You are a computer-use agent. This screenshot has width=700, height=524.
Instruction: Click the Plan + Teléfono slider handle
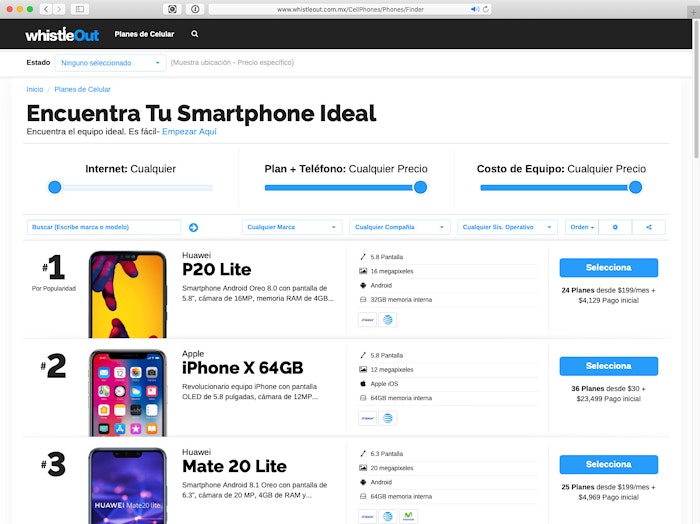pyautogui.click(x=420, y=187)
